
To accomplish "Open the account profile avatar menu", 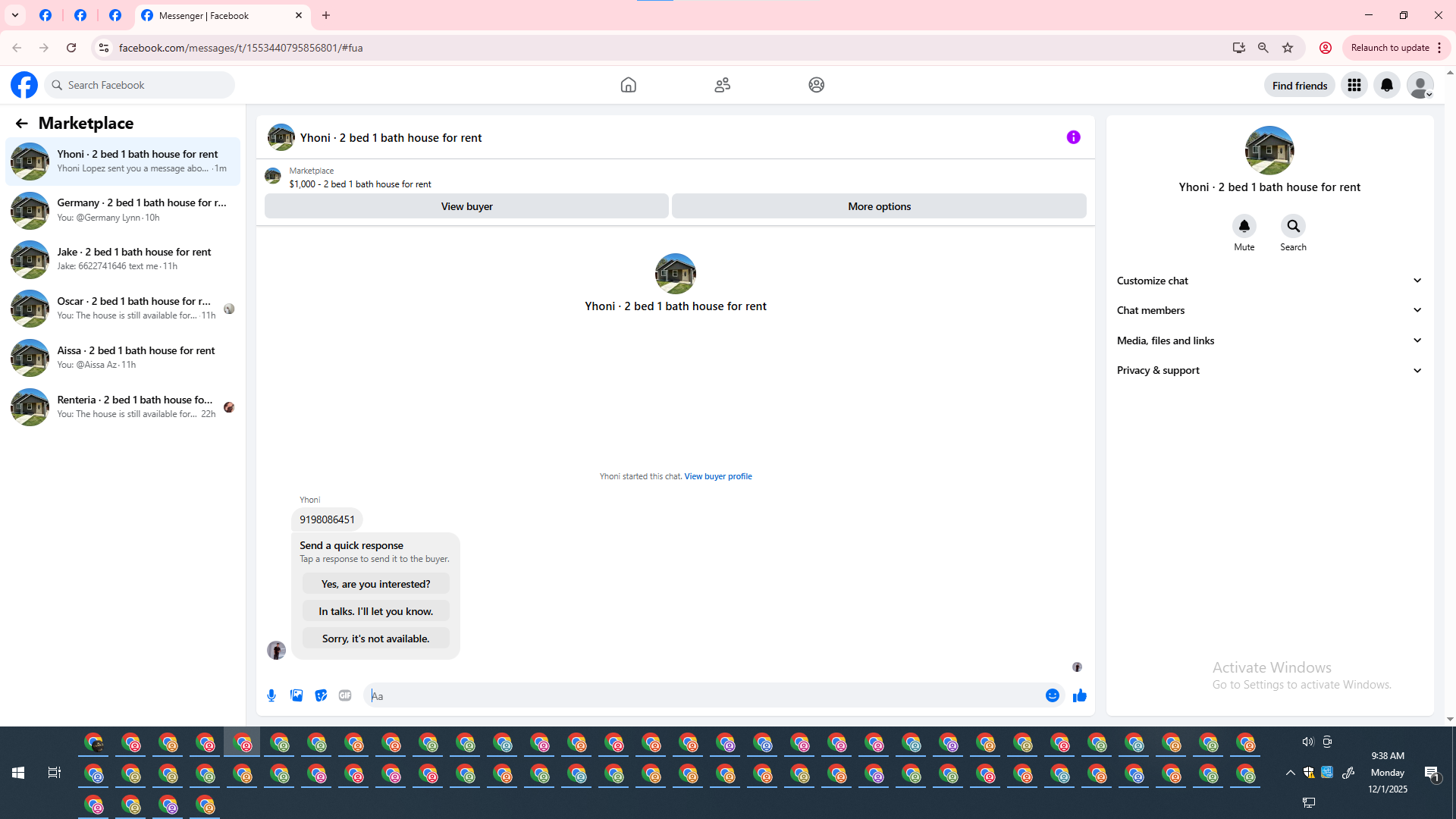I will (1420, 85).
